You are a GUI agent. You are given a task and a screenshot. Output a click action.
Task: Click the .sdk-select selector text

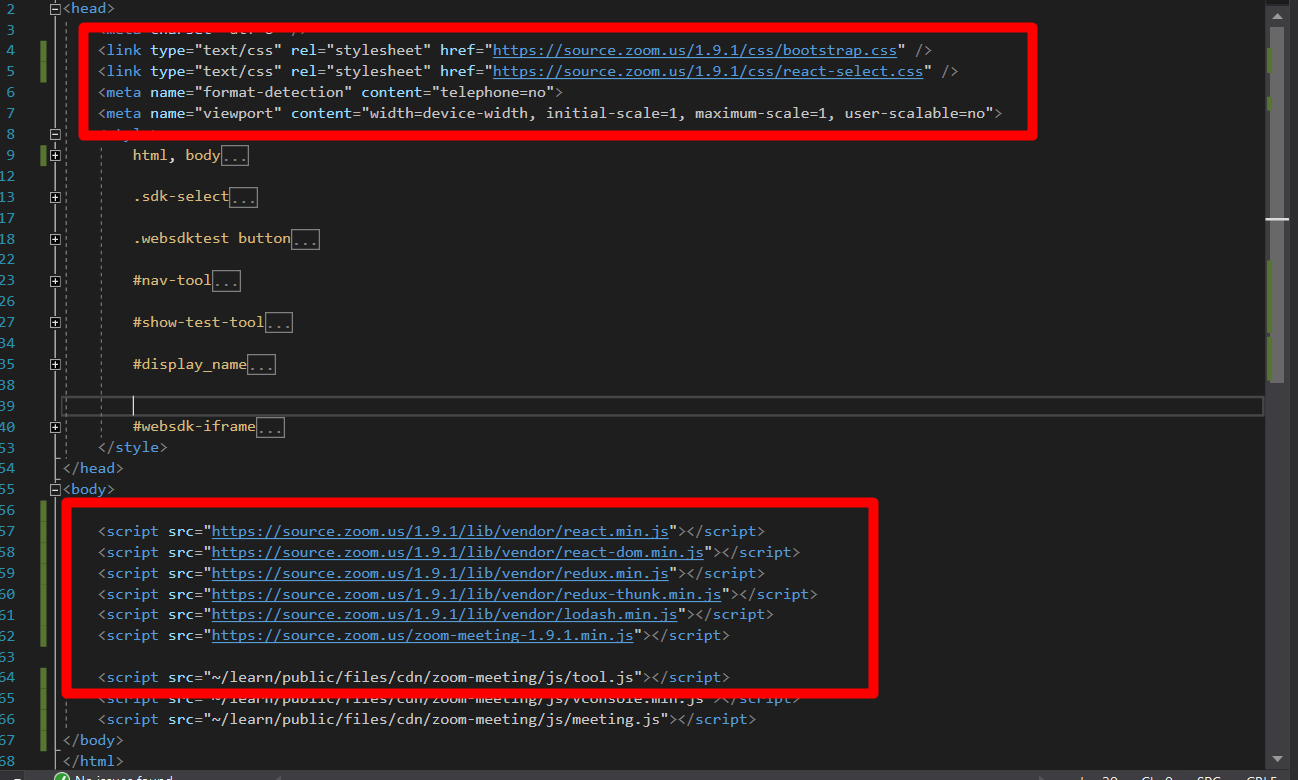181,197
